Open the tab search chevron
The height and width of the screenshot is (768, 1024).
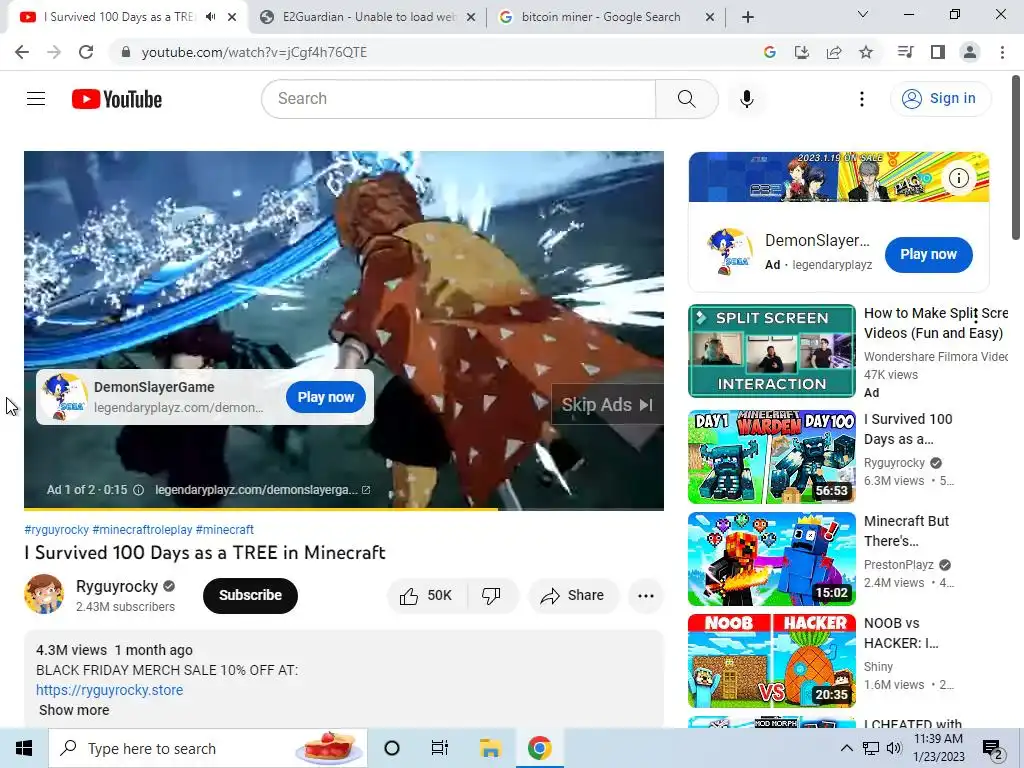click(863, 14)
